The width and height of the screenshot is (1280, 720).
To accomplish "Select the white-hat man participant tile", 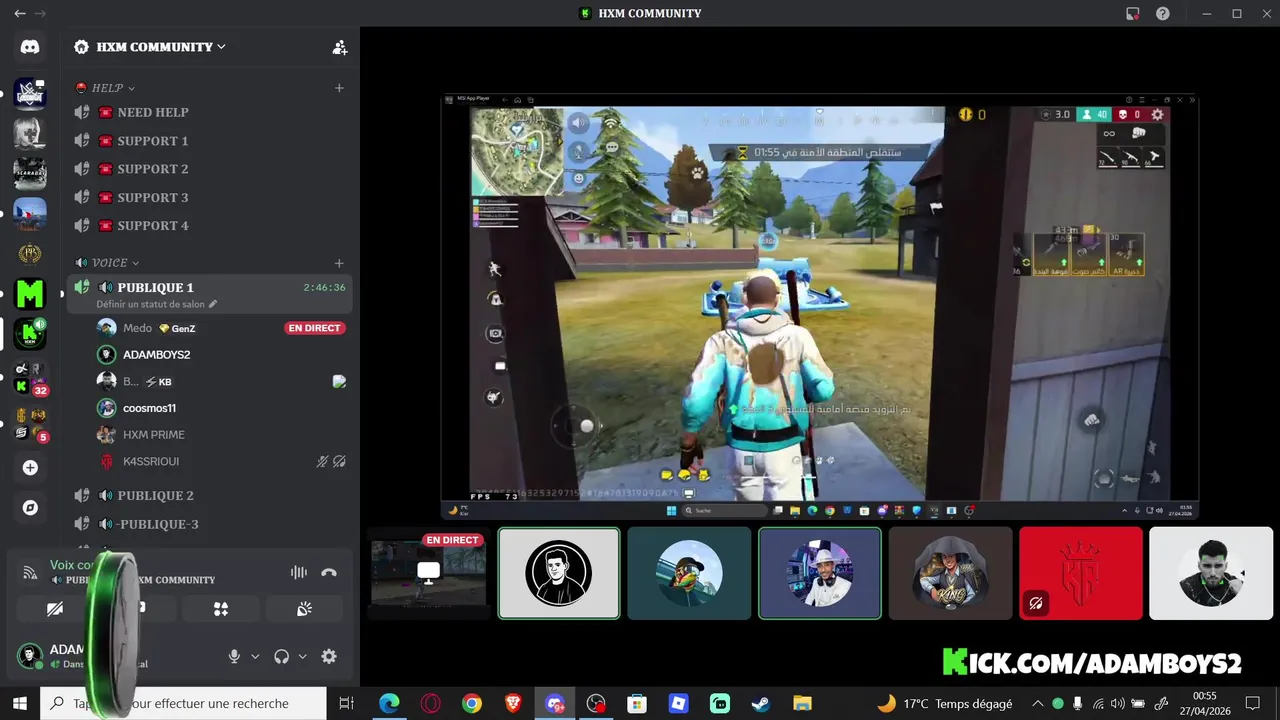I will [x=820, y=574].
